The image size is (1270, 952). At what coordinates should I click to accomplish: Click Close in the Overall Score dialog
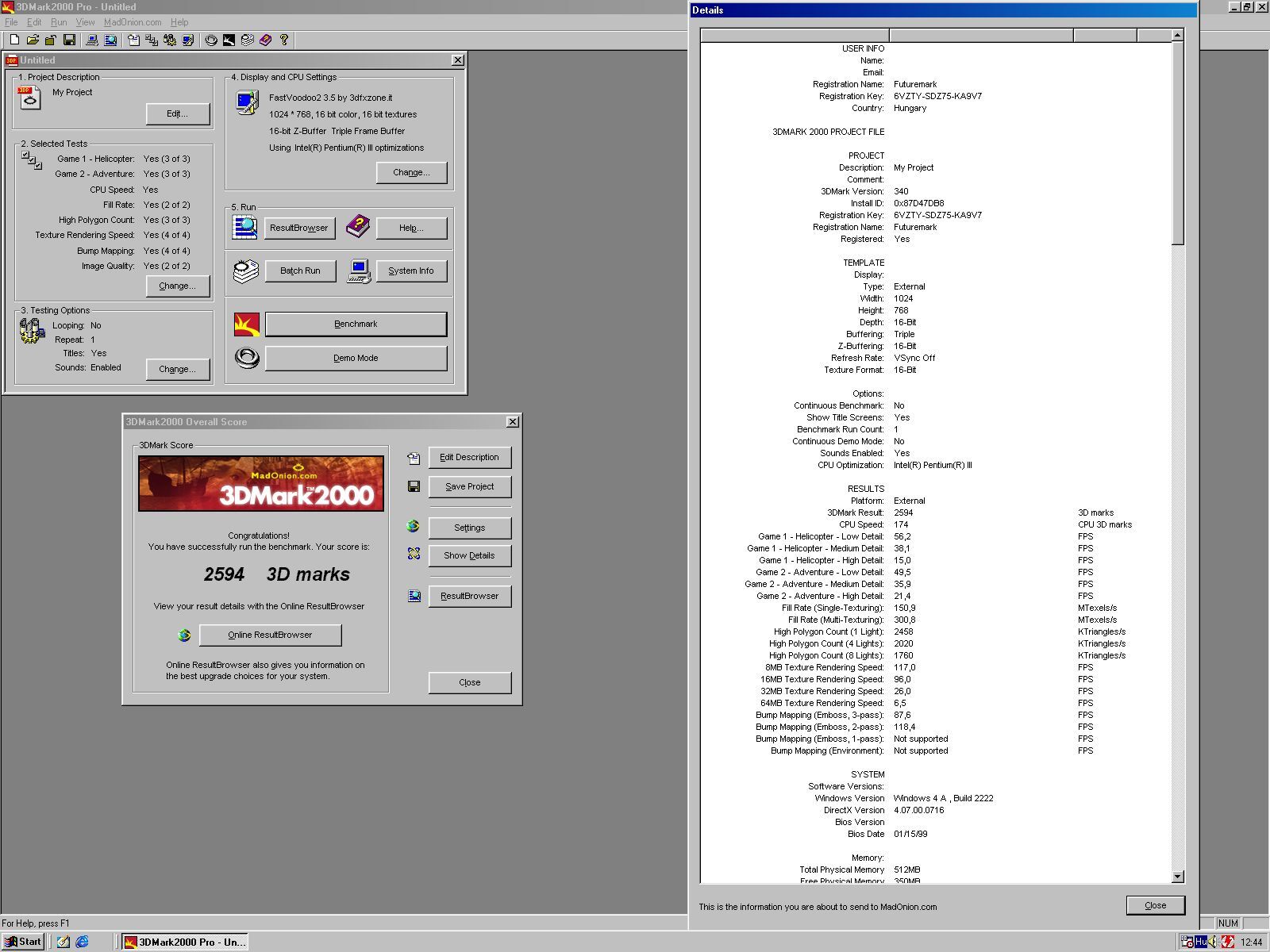(470, 682)
